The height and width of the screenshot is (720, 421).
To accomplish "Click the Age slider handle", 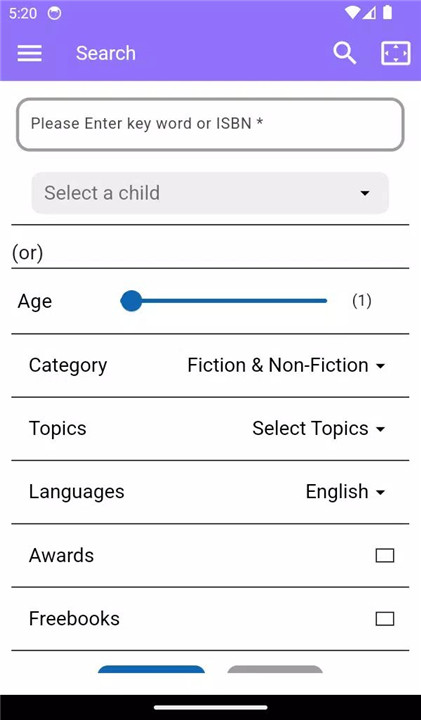I will [131, 301].
